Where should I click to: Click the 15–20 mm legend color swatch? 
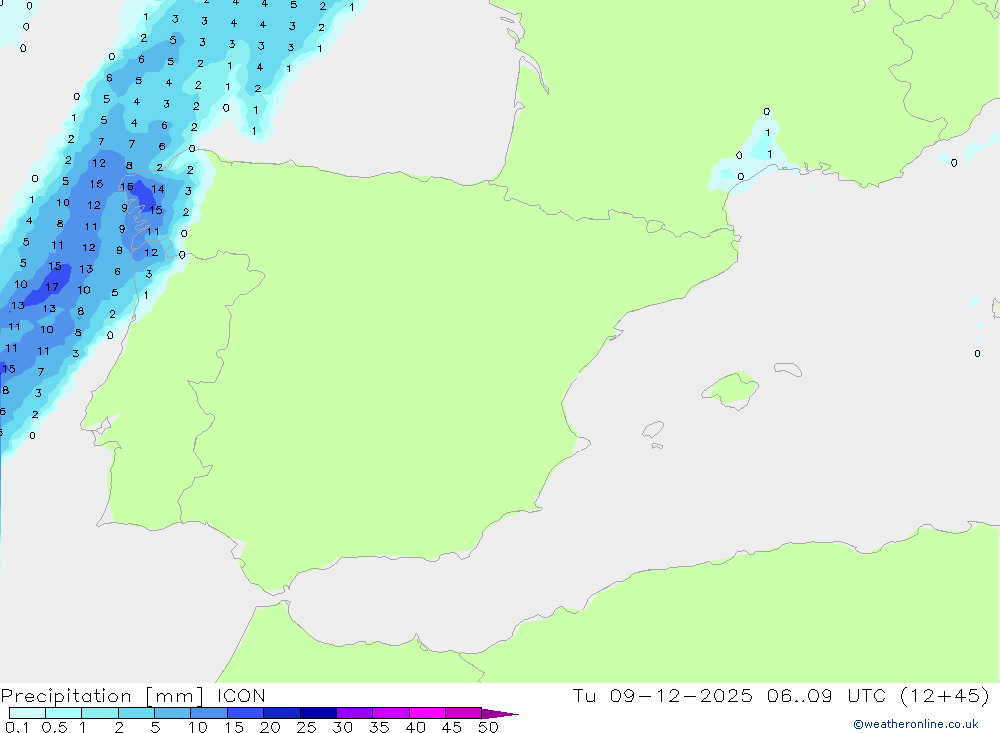tap(246, 713)
